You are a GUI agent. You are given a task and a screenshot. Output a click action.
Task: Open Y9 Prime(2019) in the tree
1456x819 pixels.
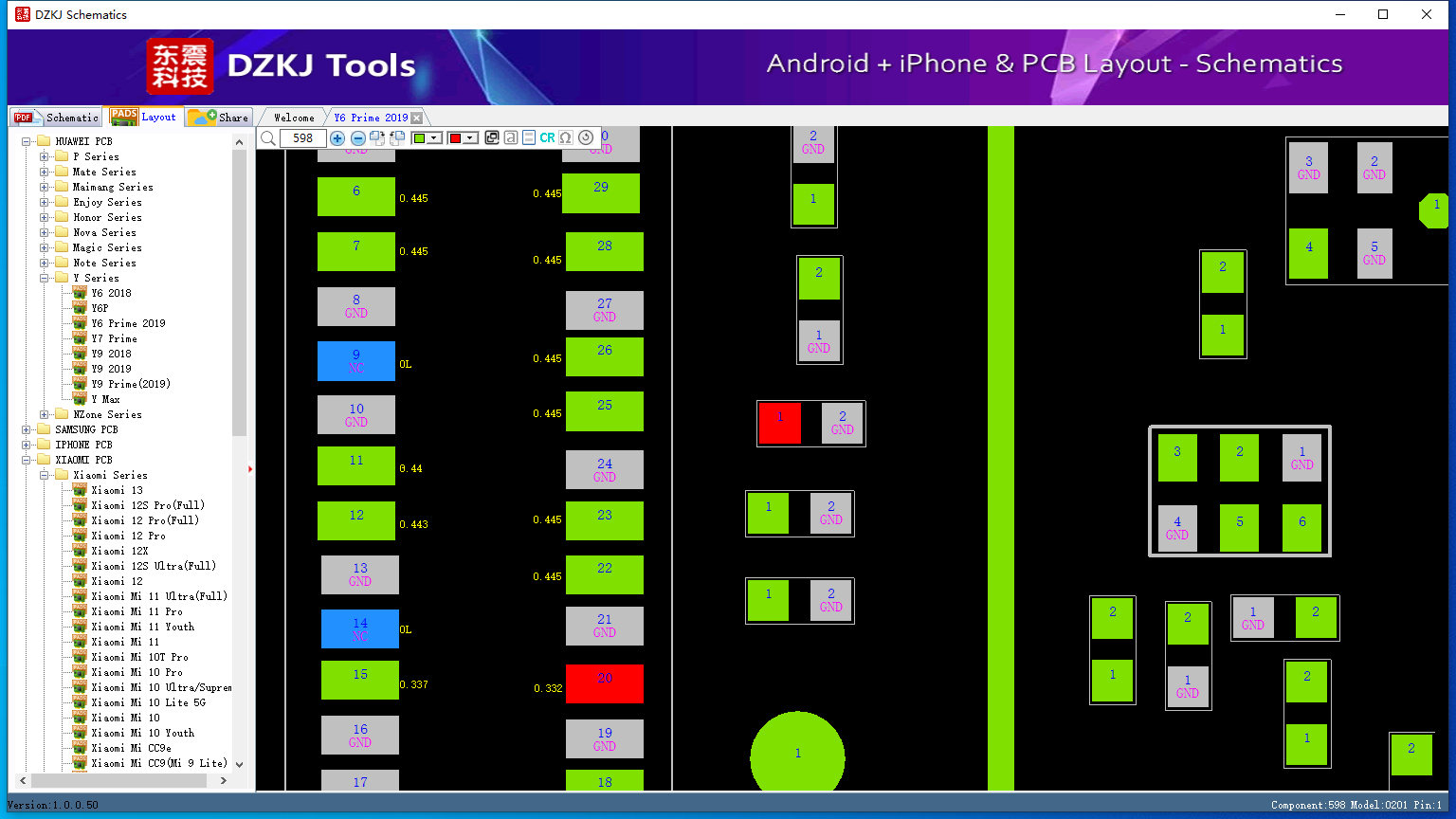tap(131, 384)
